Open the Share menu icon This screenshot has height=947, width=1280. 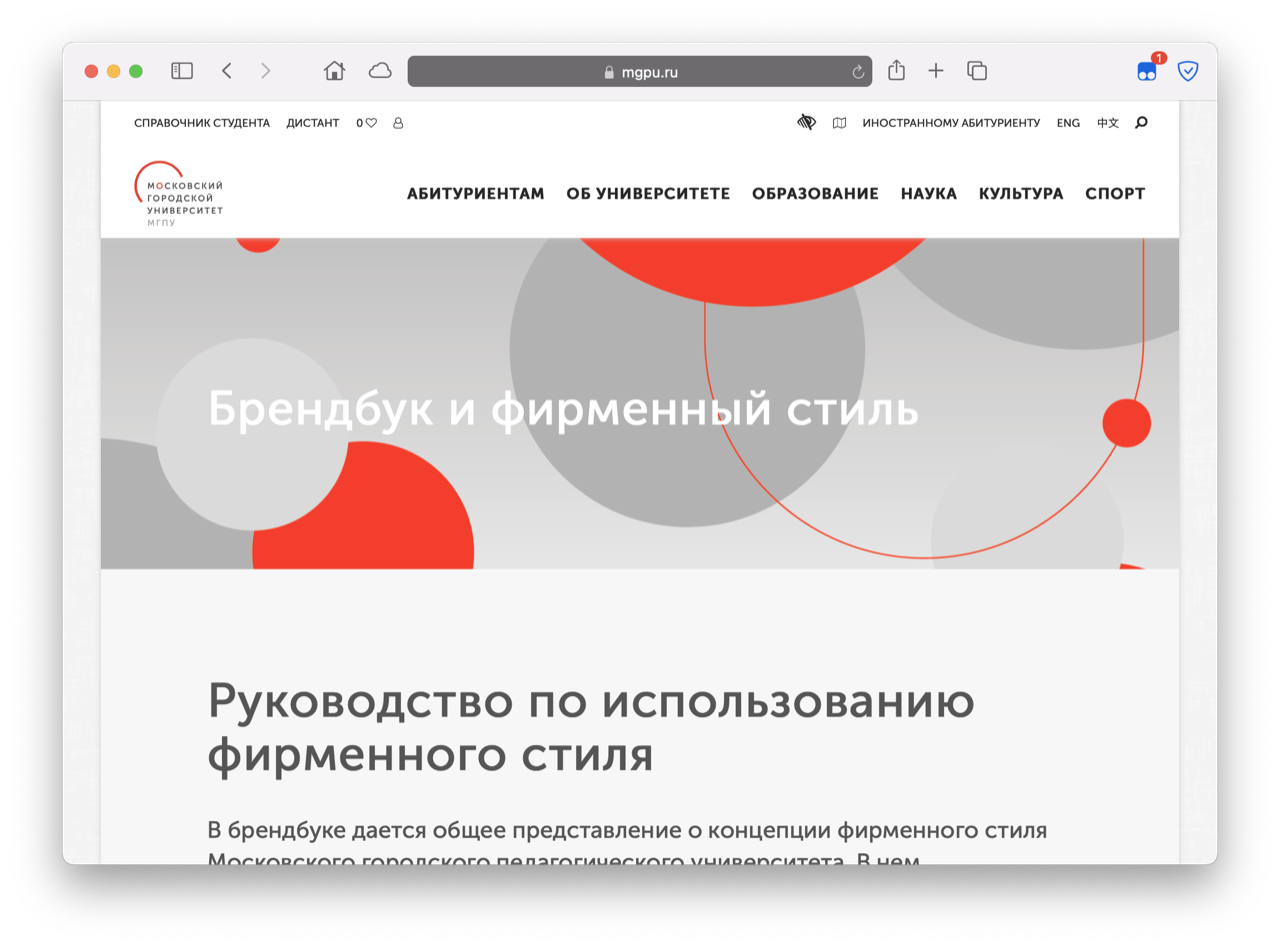[x=897, y=70]
